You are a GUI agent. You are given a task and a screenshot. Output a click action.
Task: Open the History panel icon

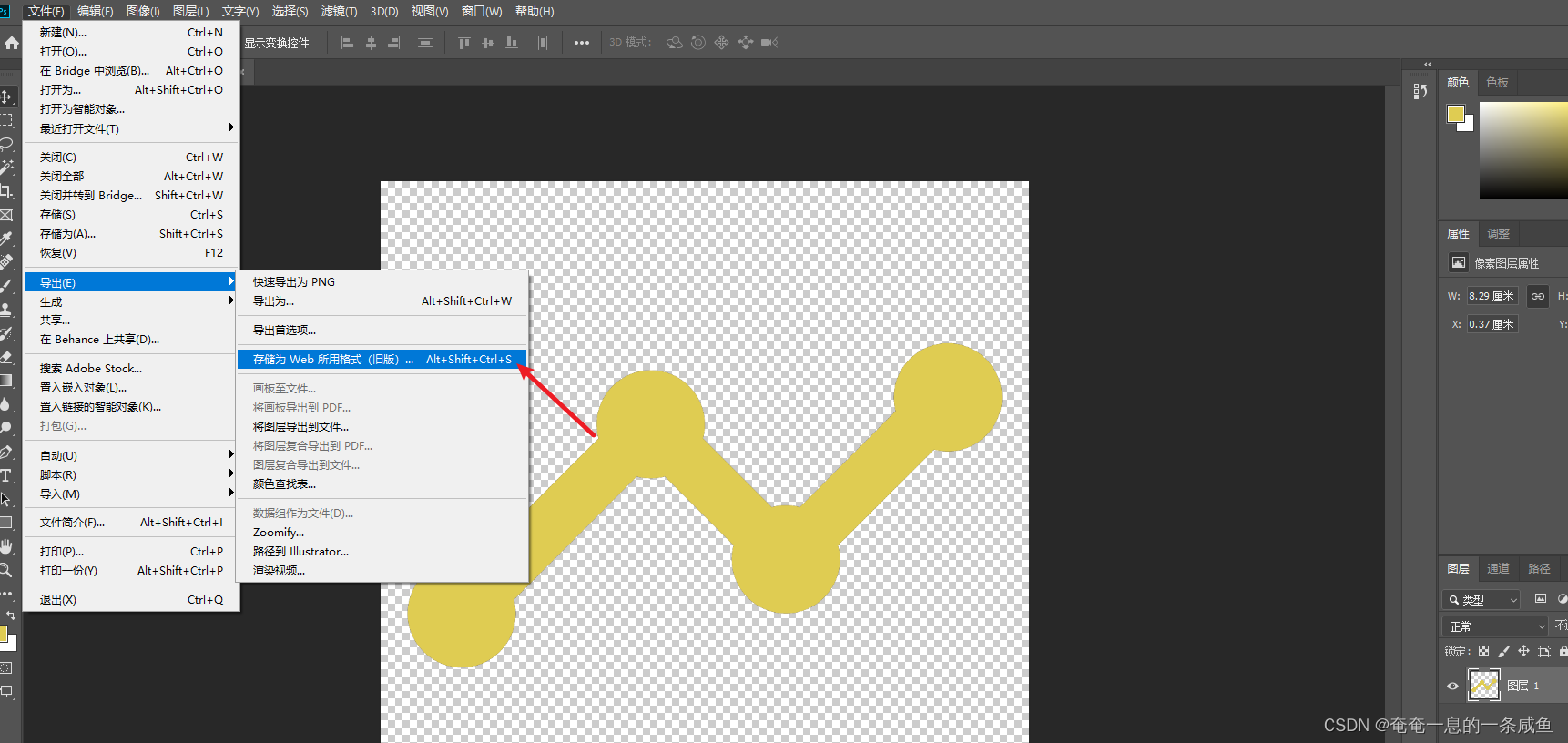1420,91
